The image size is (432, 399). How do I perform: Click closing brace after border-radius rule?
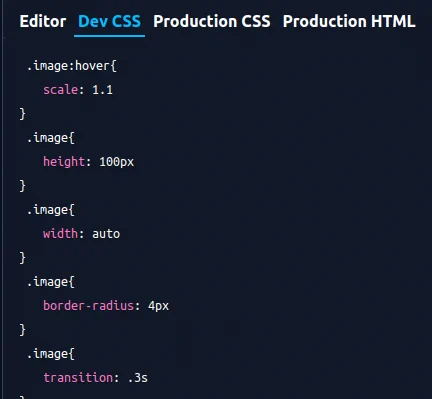coord(22,330)
